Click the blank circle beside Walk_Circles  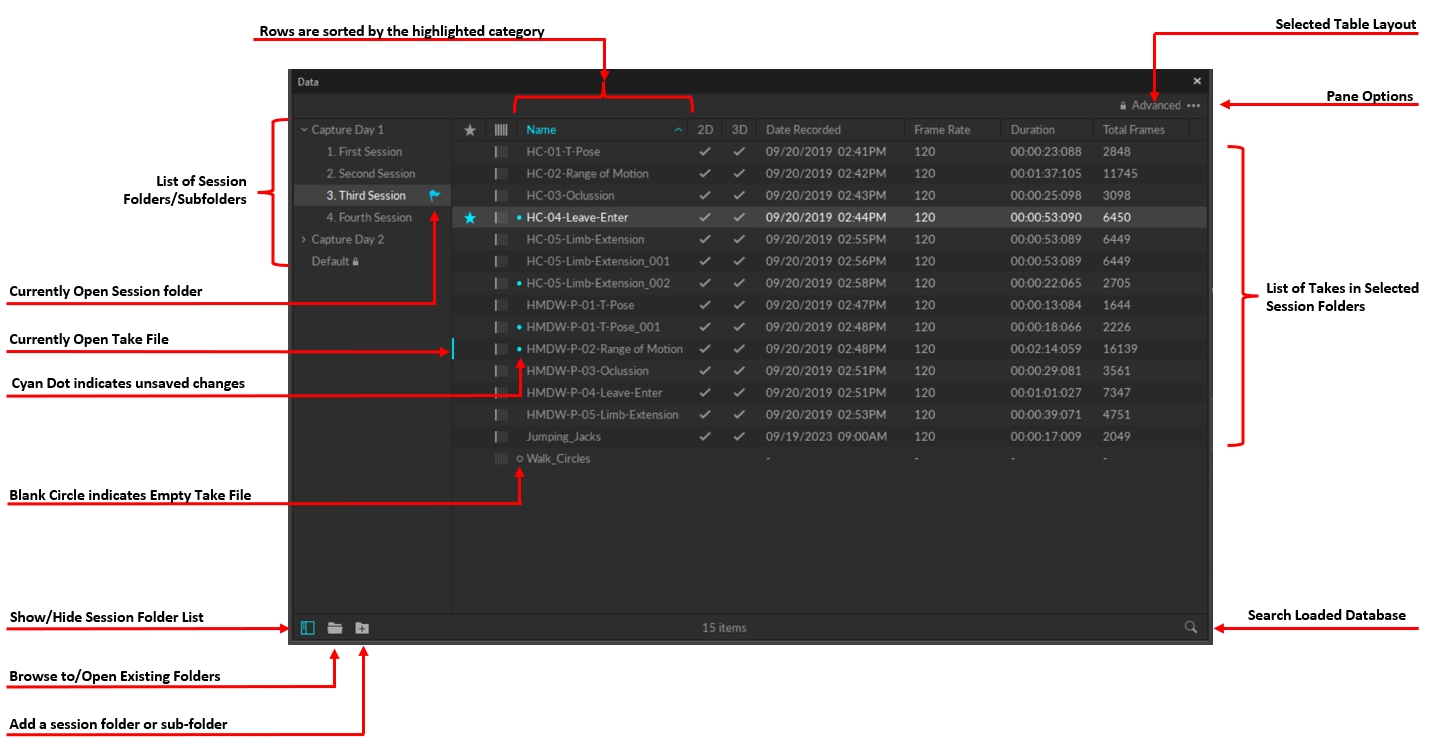click(x=519, y=458)
